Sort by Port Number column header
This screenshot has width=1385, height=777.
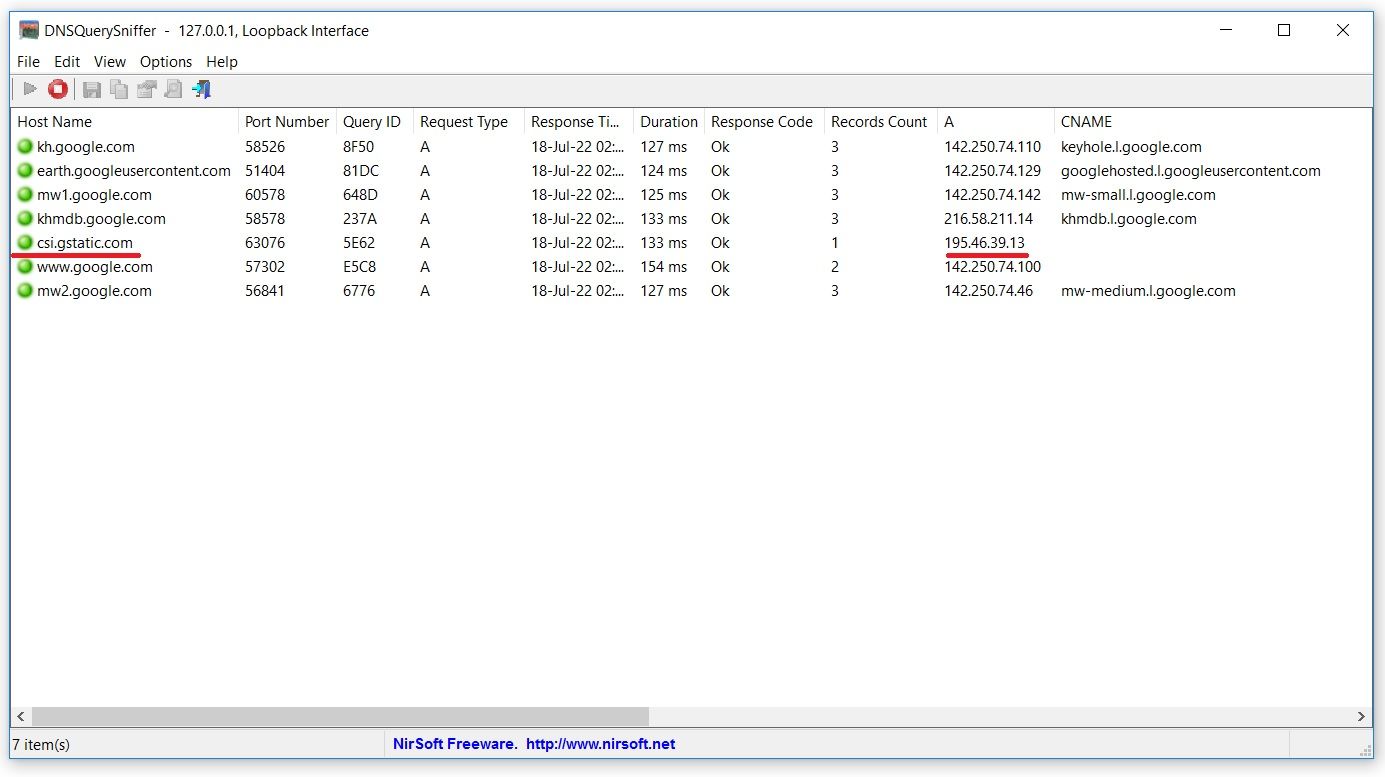click(287, 122)
